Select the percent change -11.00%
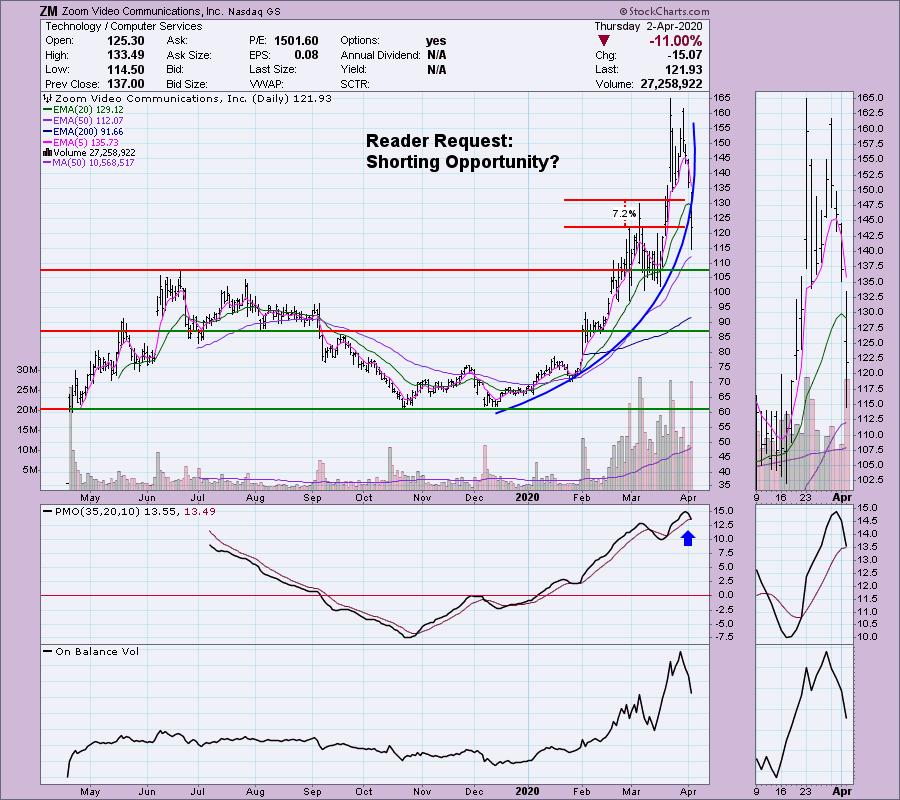The width and height of the screenshot is (900, 800). click(676, 41)
